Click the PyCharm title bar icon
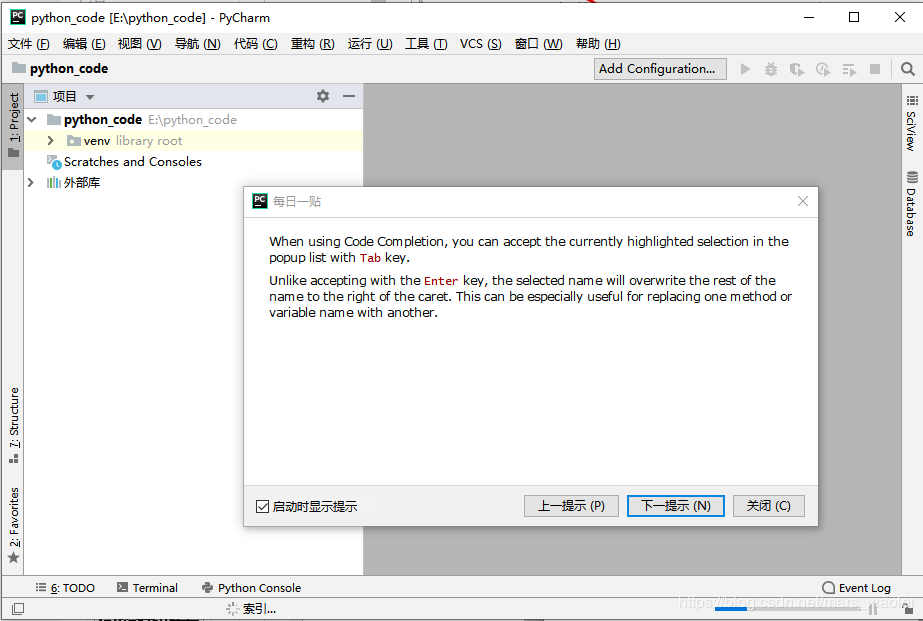The image size is (923, 621). tap(18, 17)
